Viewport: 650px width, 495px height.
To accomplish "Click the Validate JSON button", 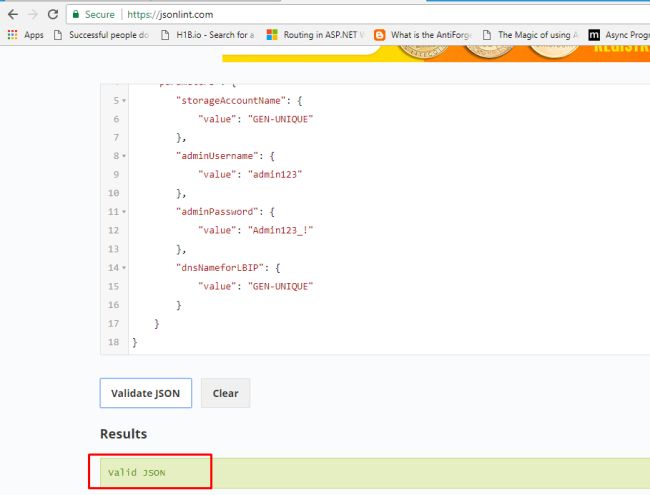I will tap(146, 393).
